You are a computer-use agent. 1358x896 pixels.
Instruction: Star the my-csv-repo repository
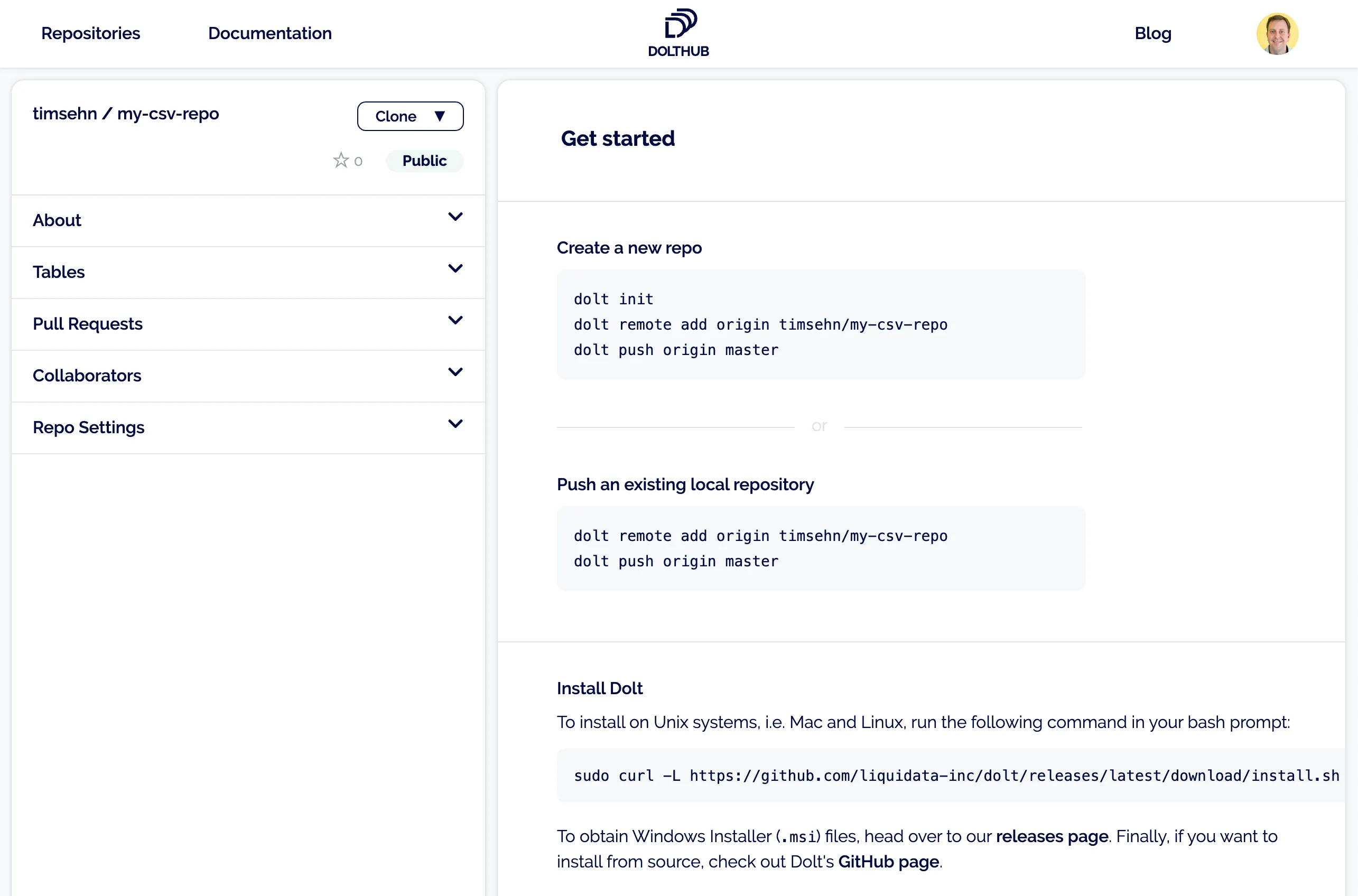[x=341, y=161]
